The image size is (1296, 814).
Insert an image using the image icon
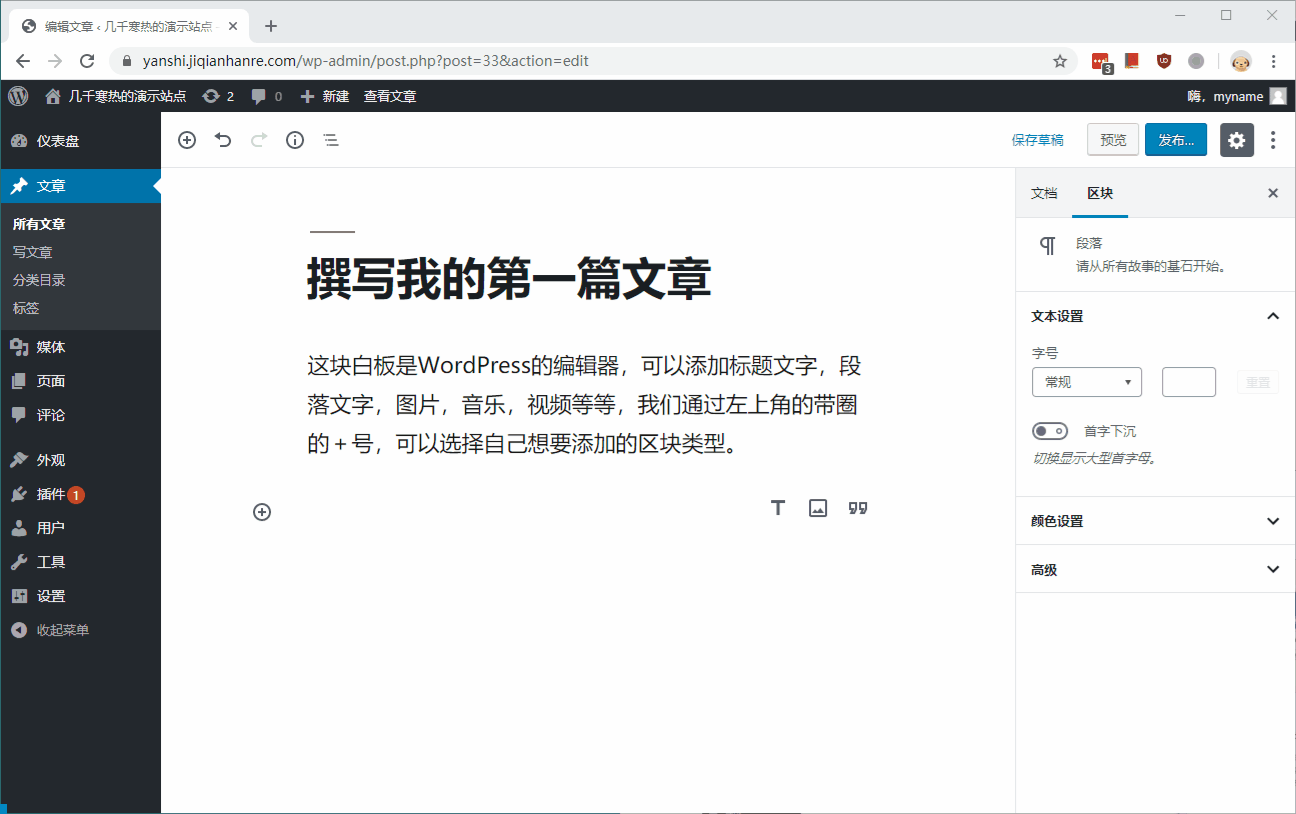click(x=817, y=507)
